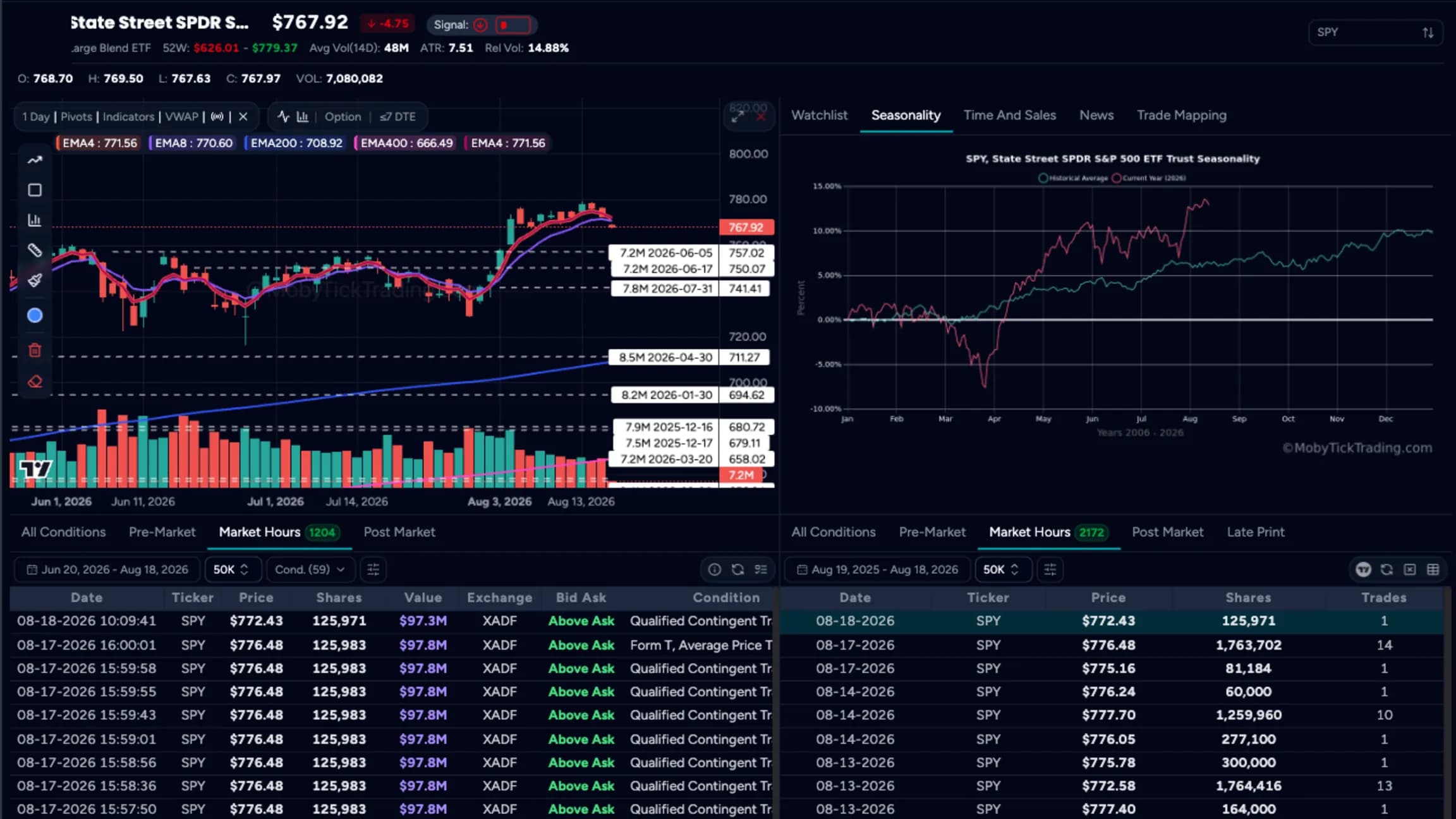Open the SPY ticker selector dropdown
Screen dimensions: 1456x819
1375,32
